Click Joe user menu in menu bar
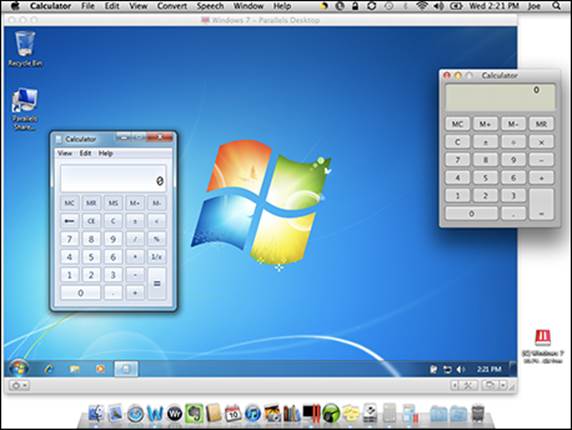Image resolution: width=572 pixels, height=430 pixels. click(x=534, y=6)
